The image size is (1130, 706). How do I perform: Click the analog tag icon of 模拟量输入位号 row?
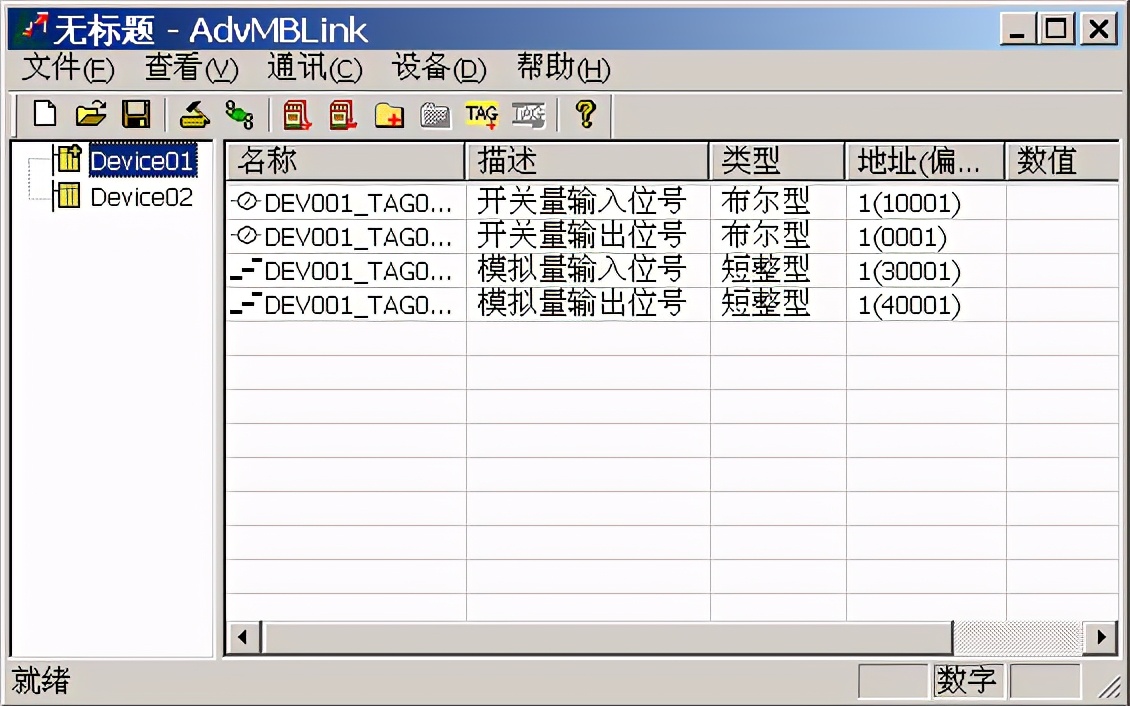245,270
